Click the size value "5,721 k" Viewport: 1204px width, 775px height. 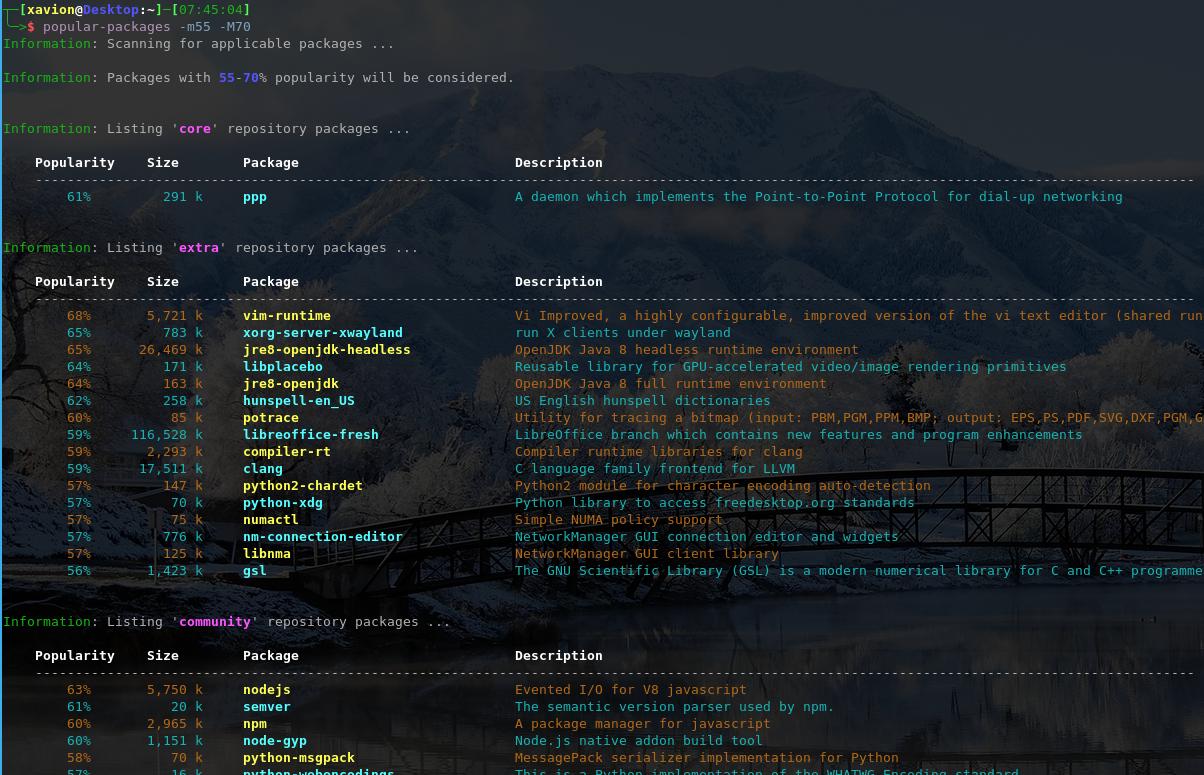[x=175, y=316]
